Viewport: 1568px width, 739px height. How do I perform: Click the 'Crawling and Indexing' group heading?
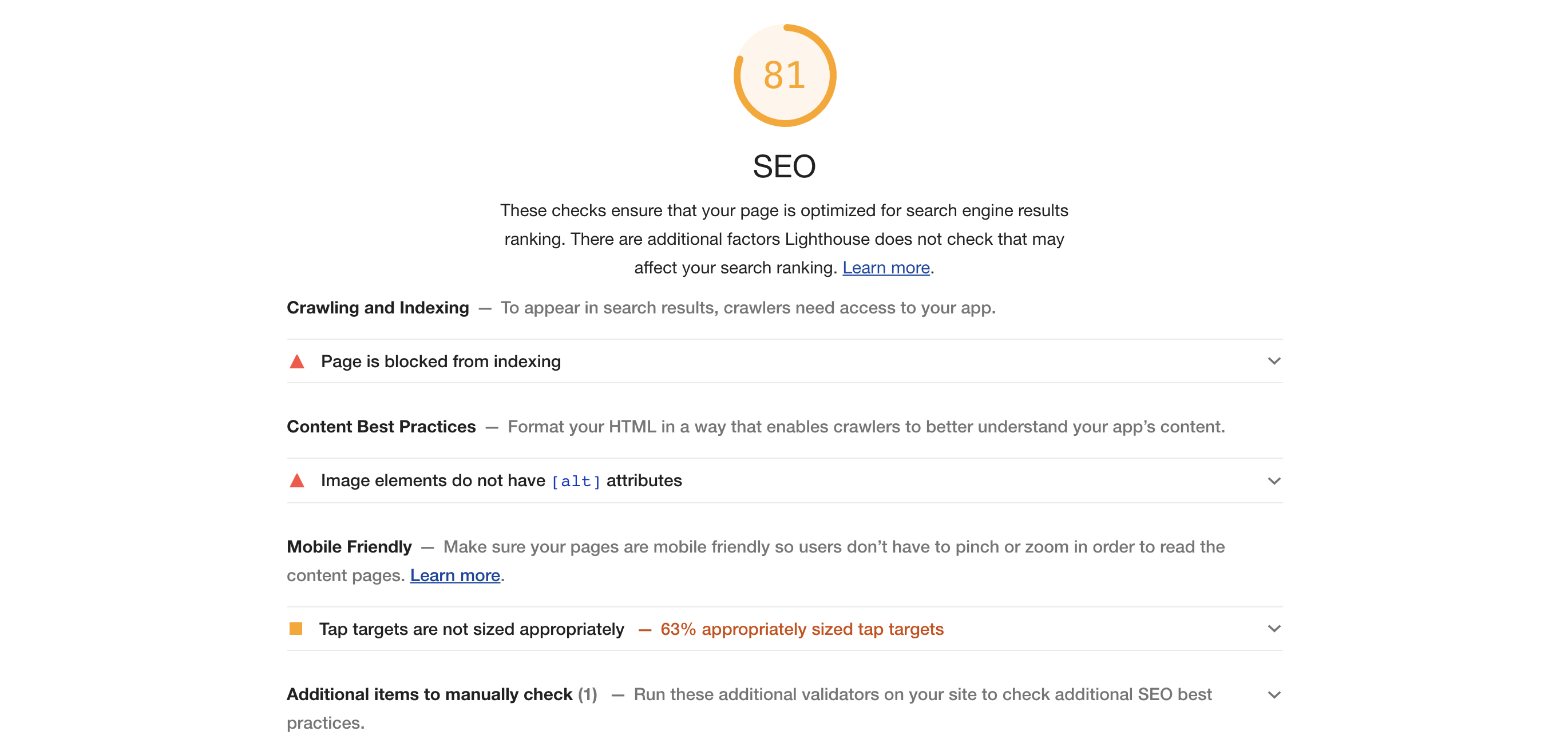(378, 308)
